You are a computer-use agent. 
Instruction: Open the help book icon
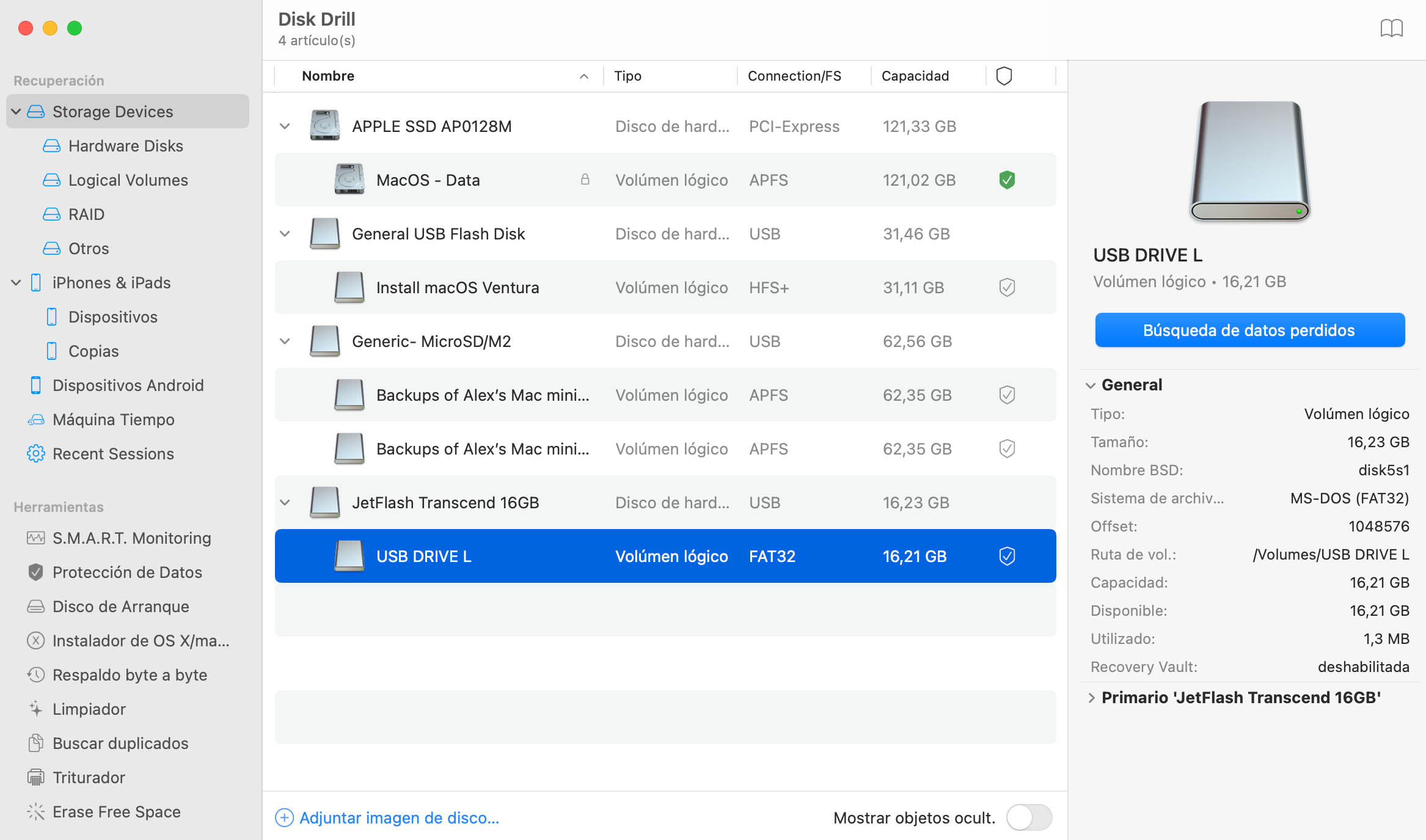pos(1391,28)
